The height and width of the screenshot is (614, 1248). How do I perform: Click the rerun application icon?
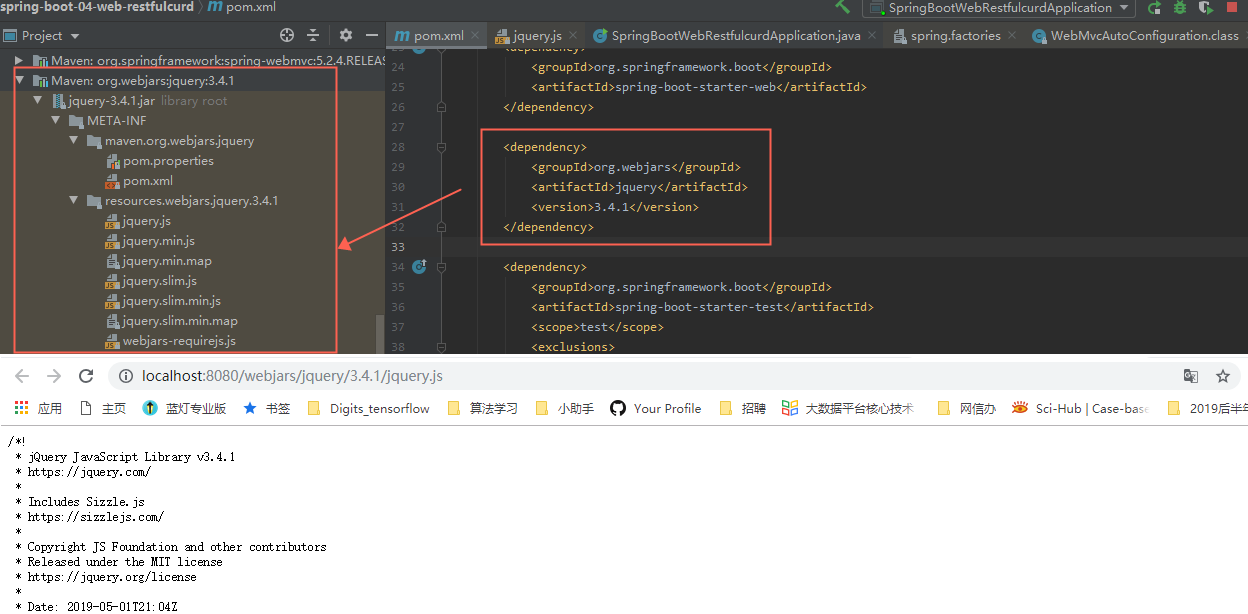[x=1155, y=8]
